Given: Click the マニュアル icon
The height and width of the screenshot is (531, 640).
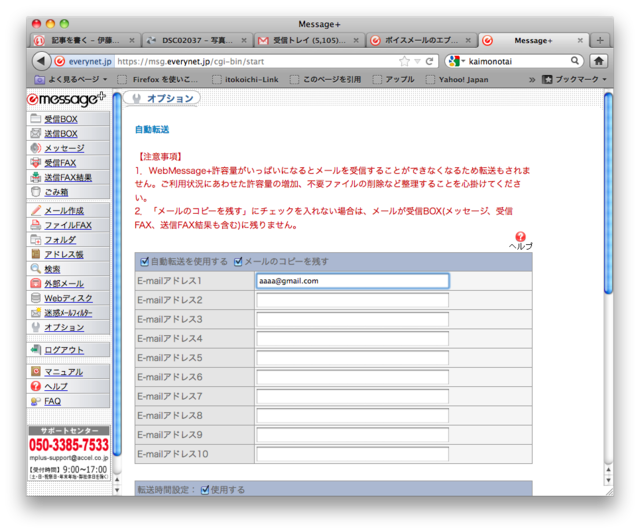Looking at the screenshot, I should [x=36, y=371].
